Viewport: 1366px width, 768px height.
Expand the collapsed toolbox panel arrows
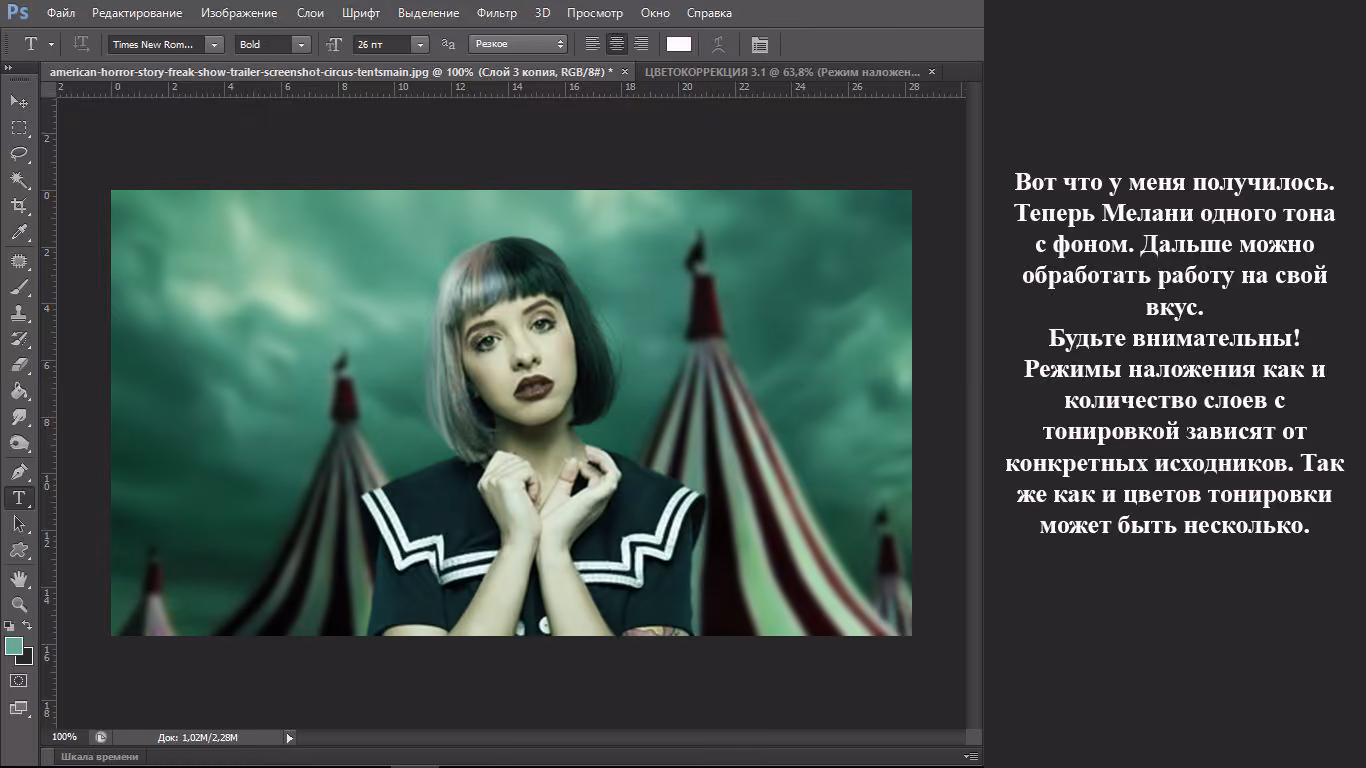(x=9, y=67)
